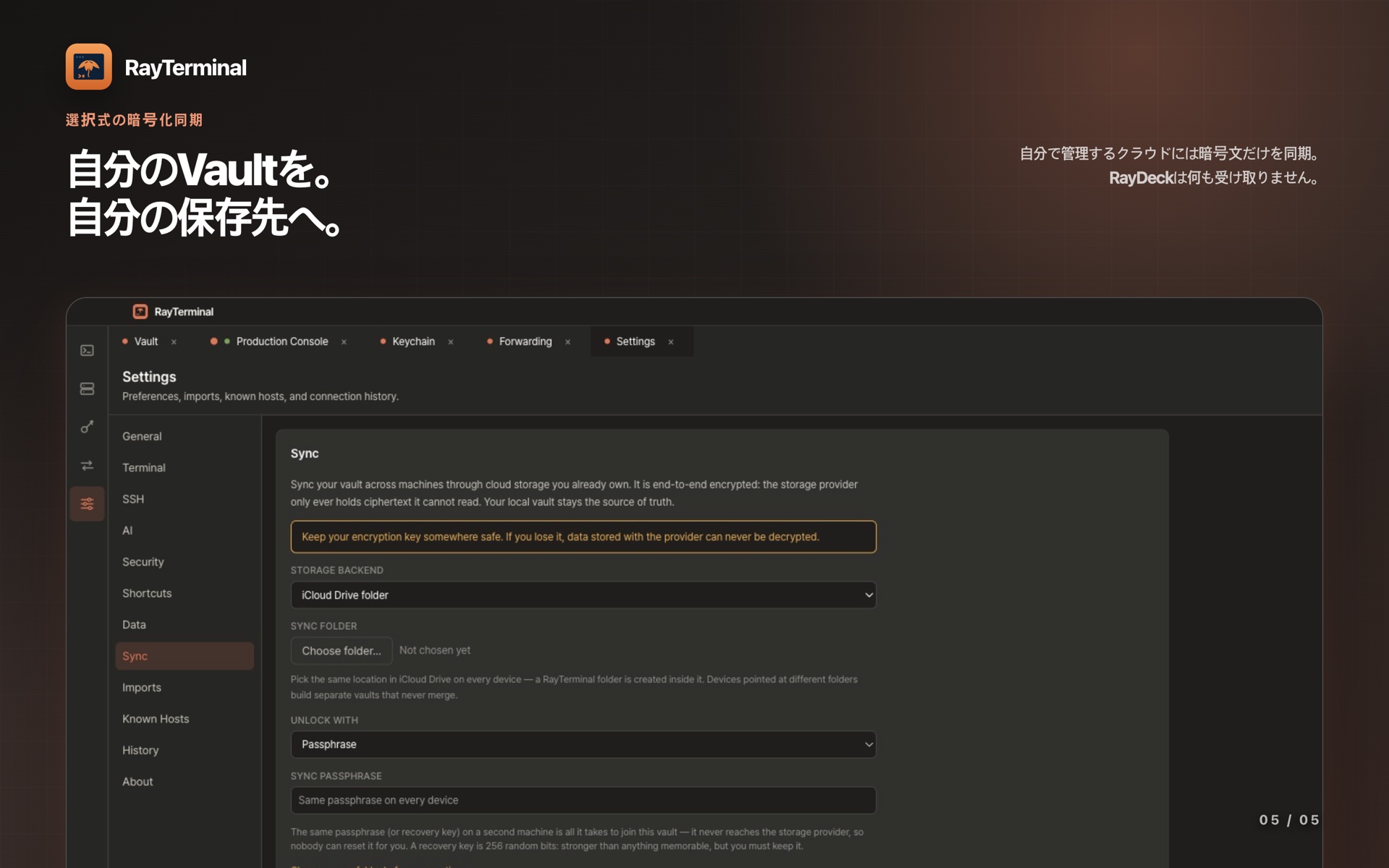Open AI settings section
1389x868 pixels.
click(x=184, y=530)
